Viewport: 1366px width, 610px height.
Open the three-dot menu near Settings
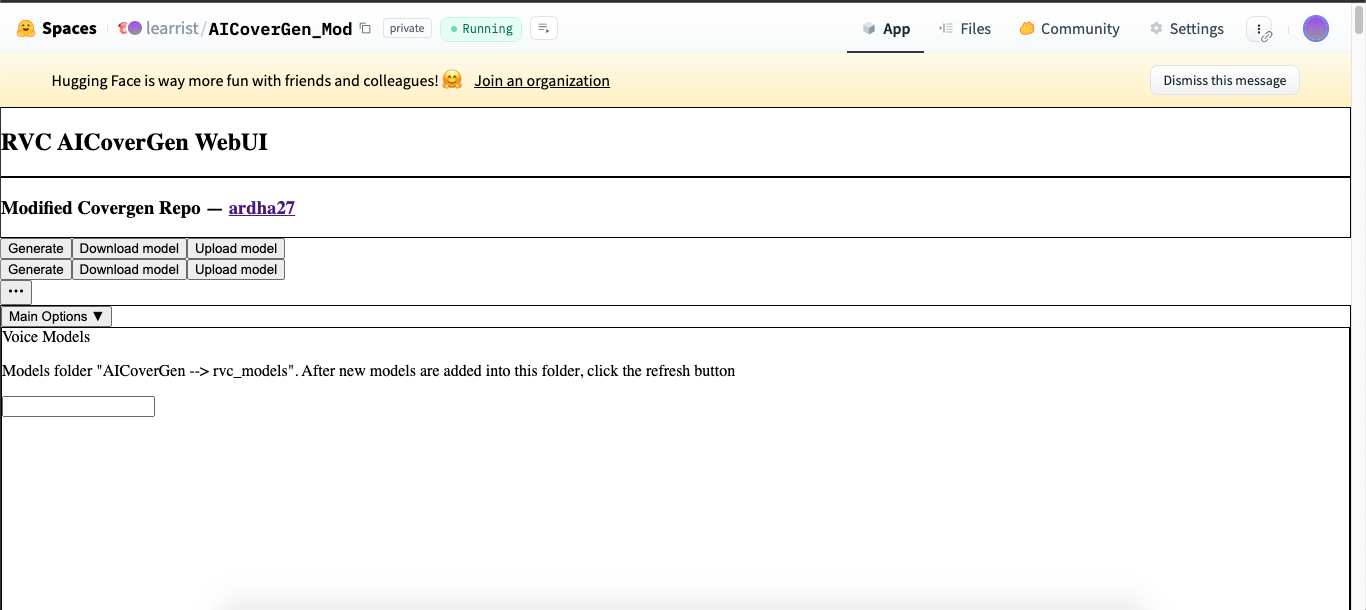pos(1260,29)
